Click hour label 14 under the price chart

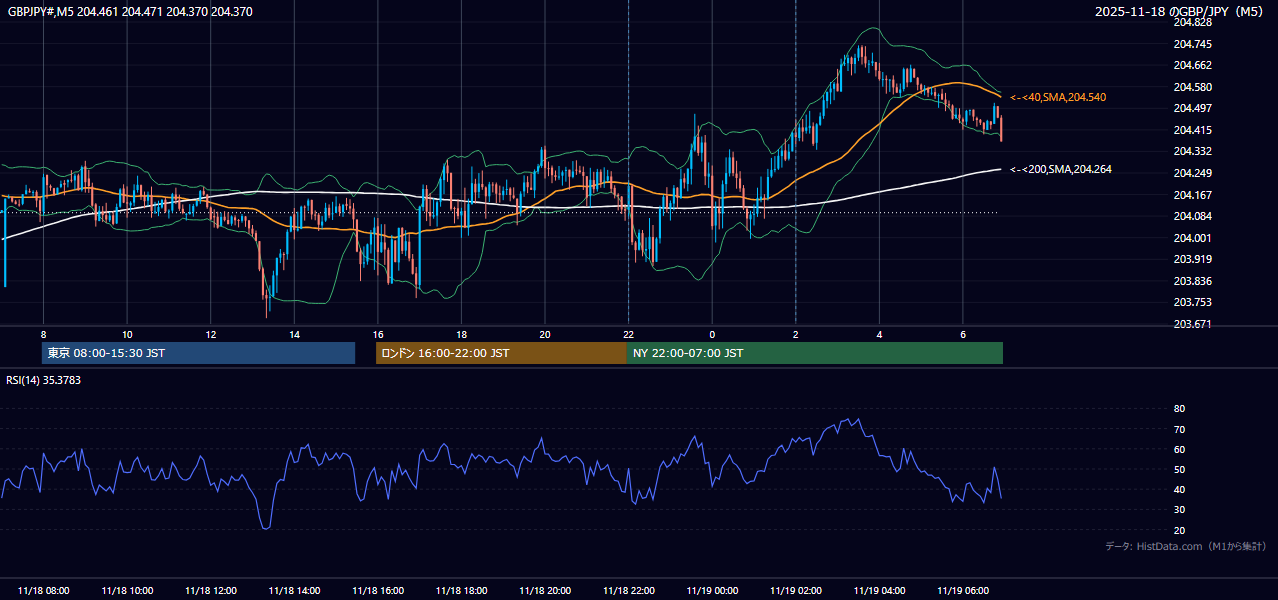click(294, 334)
